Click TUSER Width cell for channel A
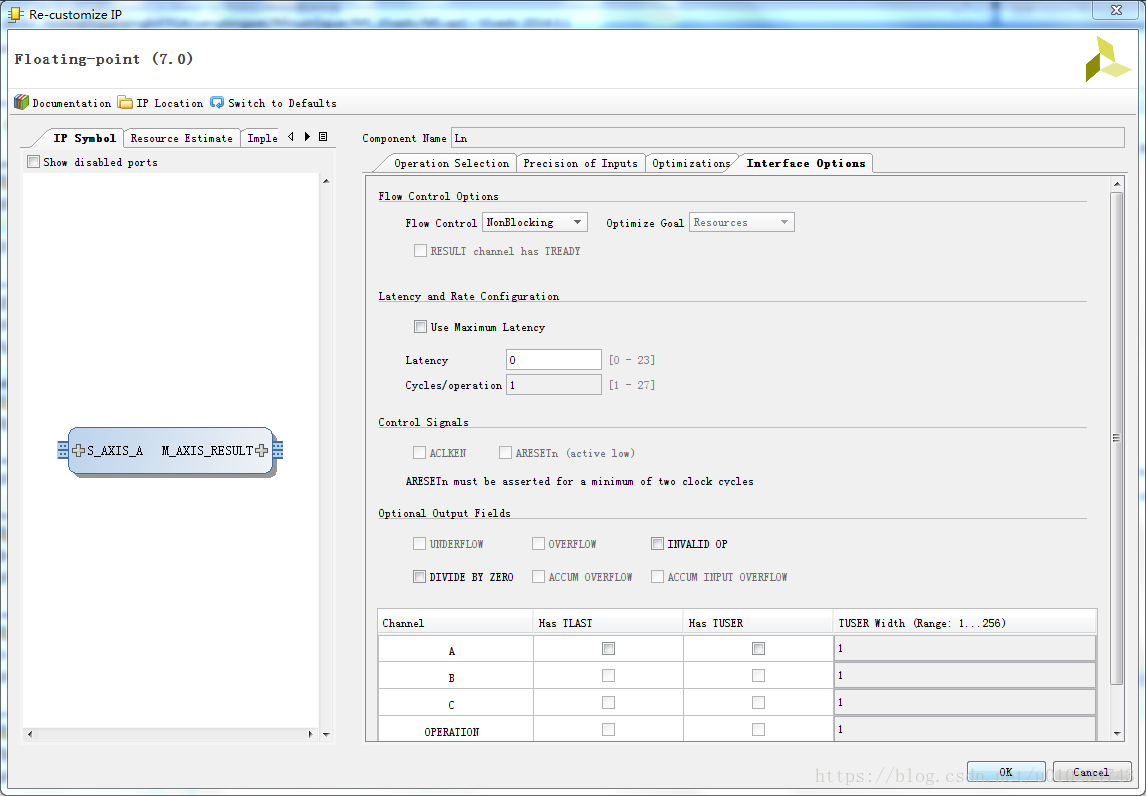The width and height of the screenshot is (1146, 796). pos(965,648)
